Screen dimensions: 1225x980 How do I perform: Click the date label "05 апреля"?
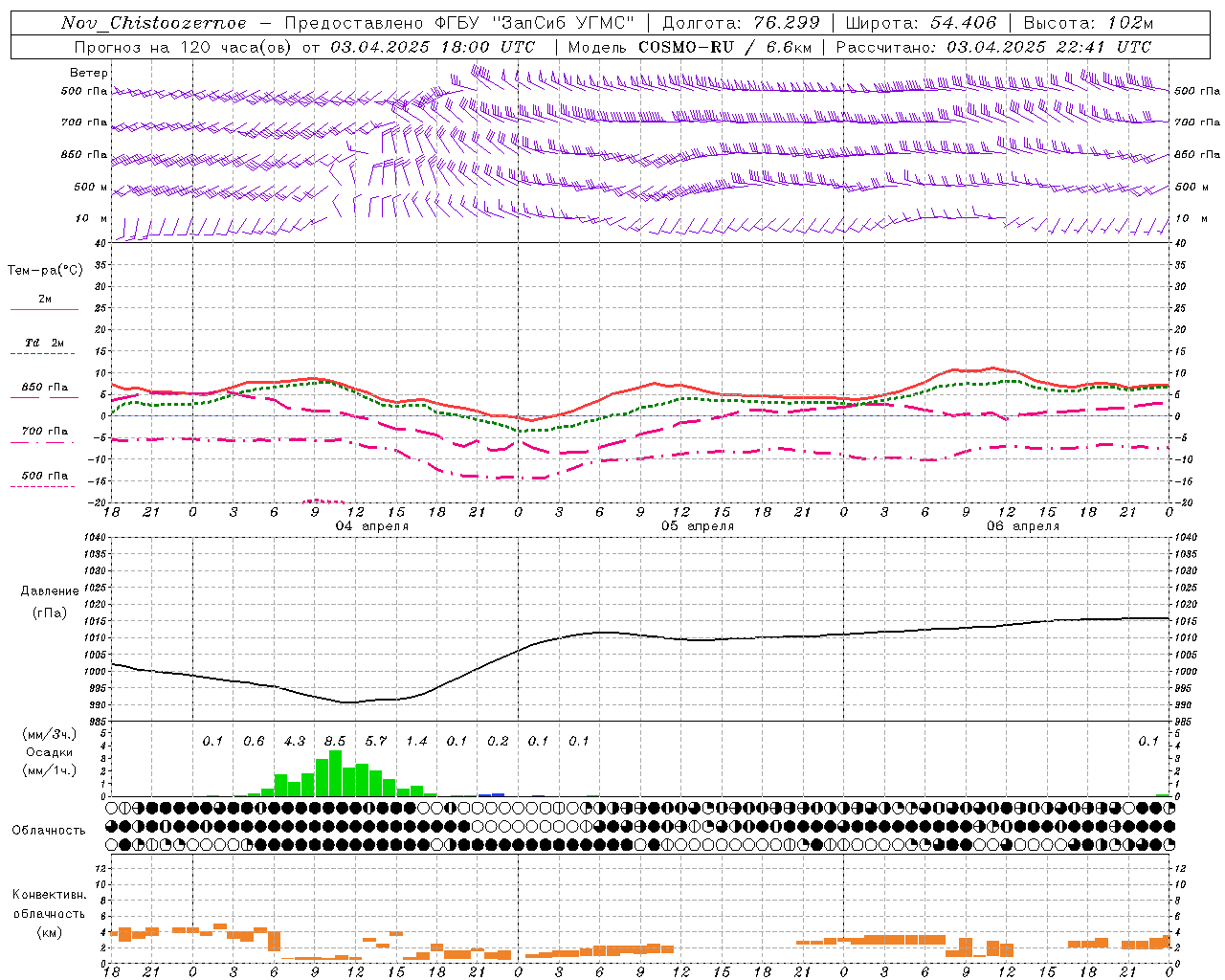[698, 526]
